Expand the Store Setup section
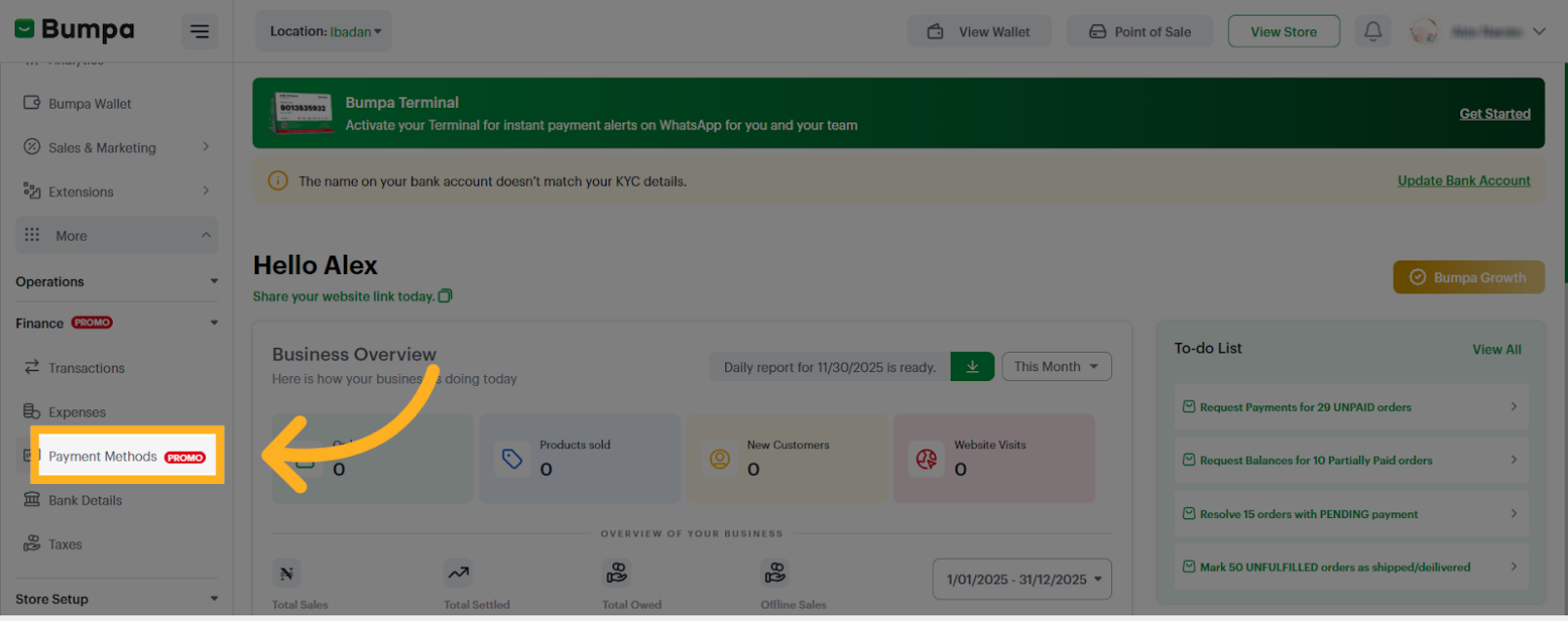Image resolution: width=1568 pixels, height=621 pixels. (x=117, y=599)
